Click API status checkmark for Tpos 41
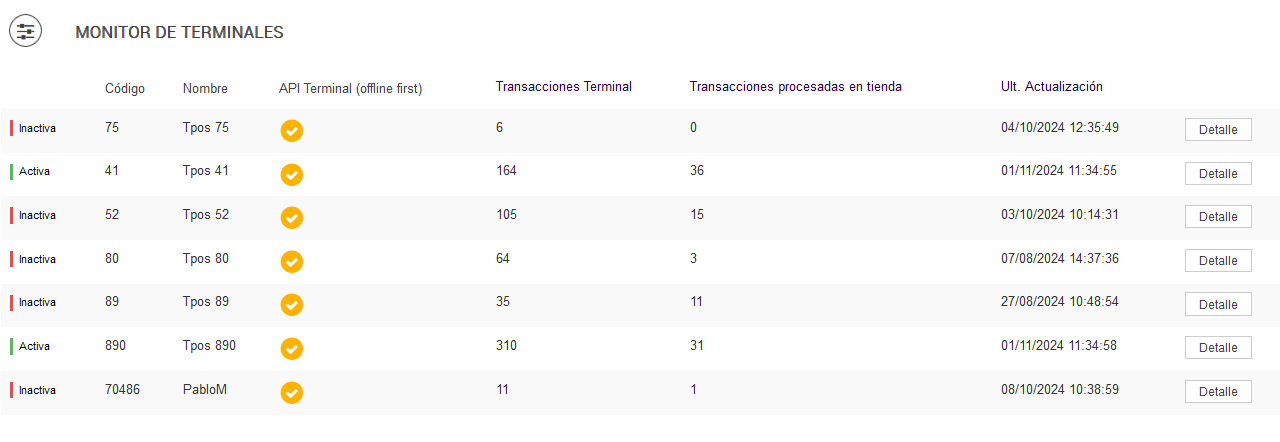Image resolution: width=1280 pixels, height=442 pixels. click(292, 174)
